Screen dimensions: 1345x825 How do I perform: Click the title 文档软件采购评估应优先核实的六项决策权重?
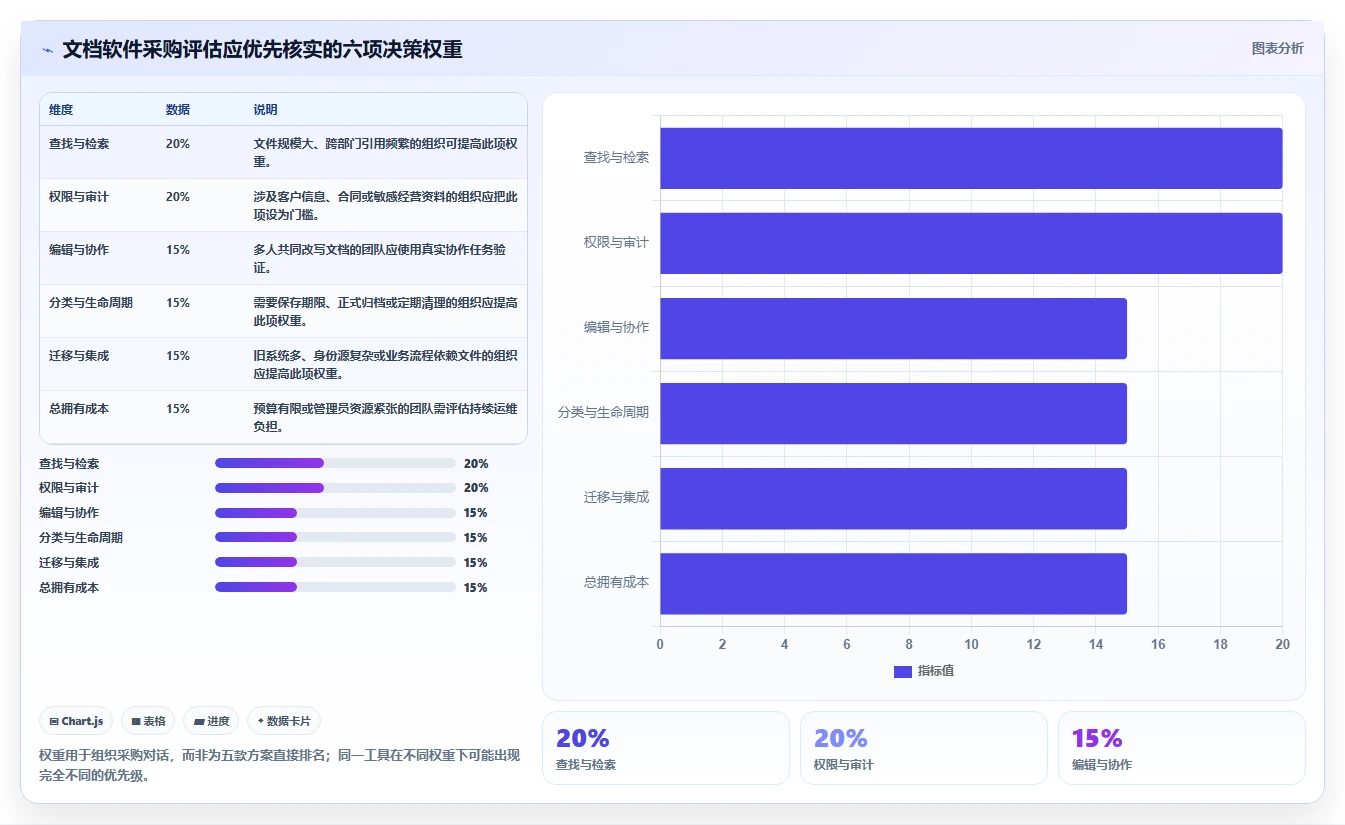pos(262,50)
